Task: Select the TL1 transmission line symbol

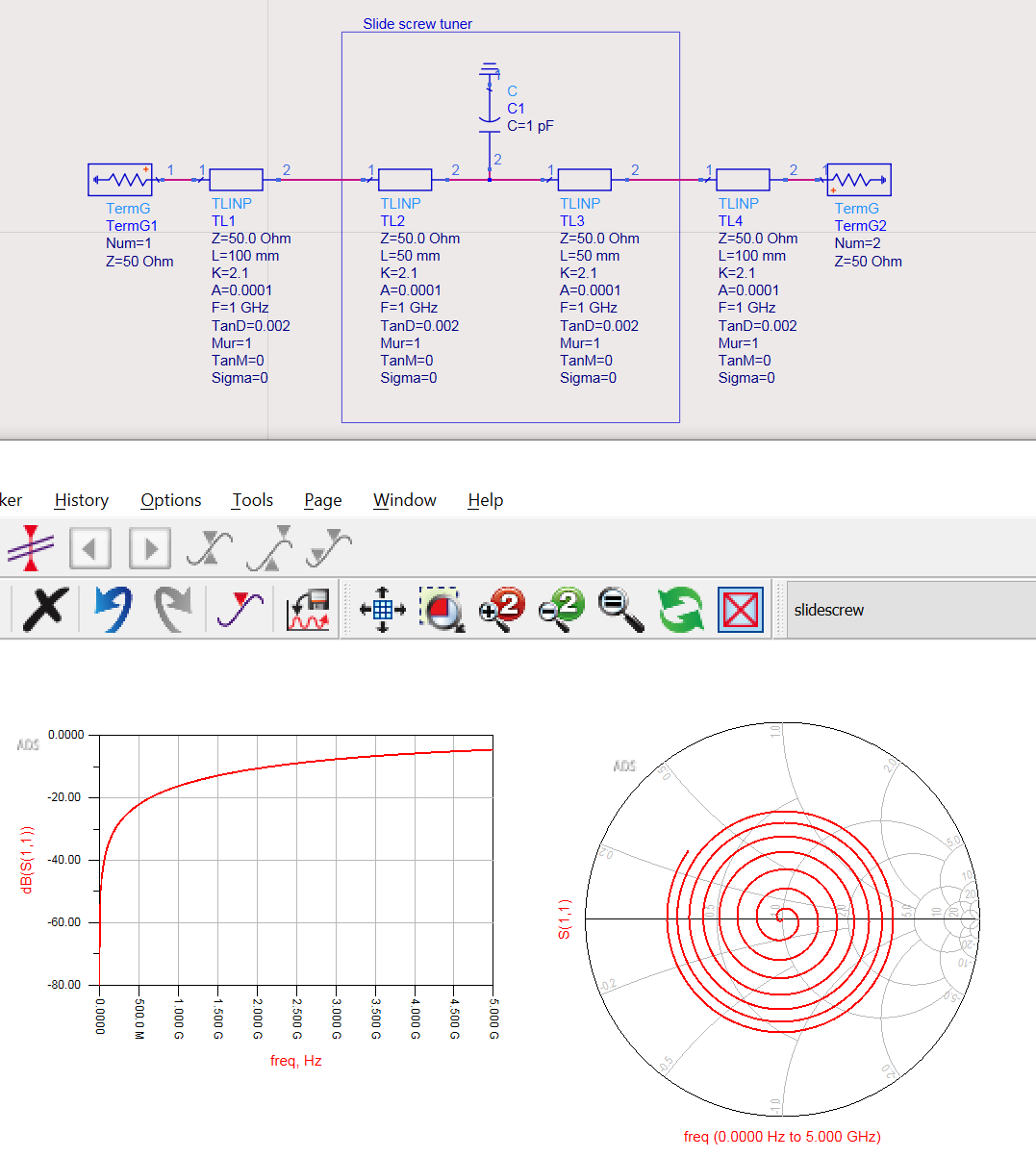Action: point(236,180)
